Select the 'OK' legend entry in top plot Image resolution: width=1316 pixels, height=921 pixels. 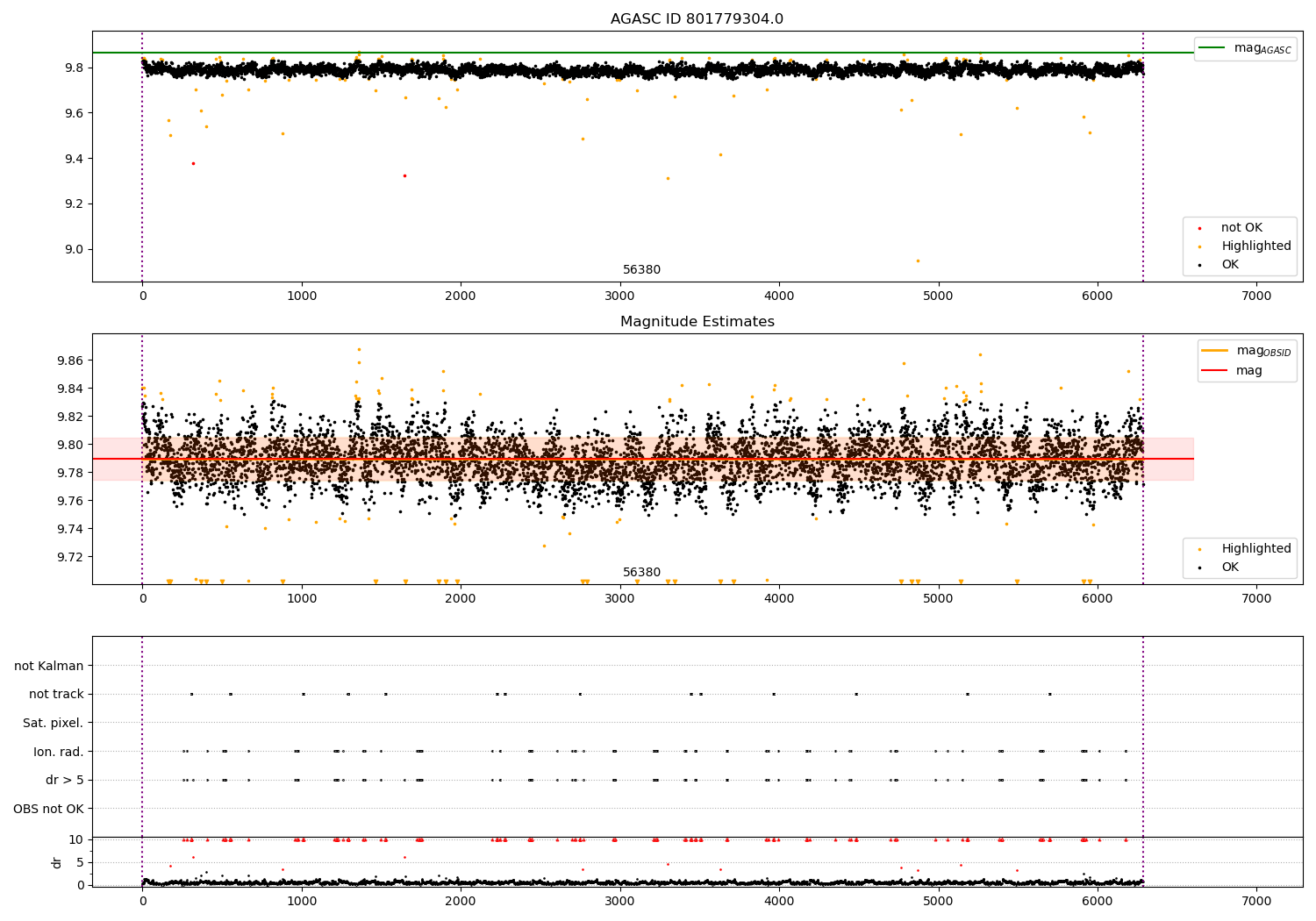1230,265
